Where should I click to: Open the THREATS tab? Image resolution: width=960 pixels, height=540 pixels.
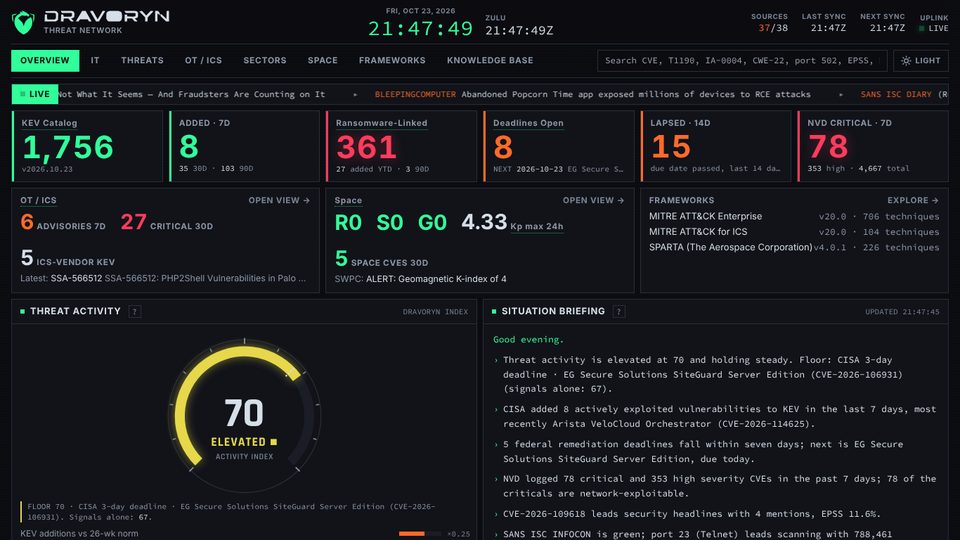pos(142,61)
